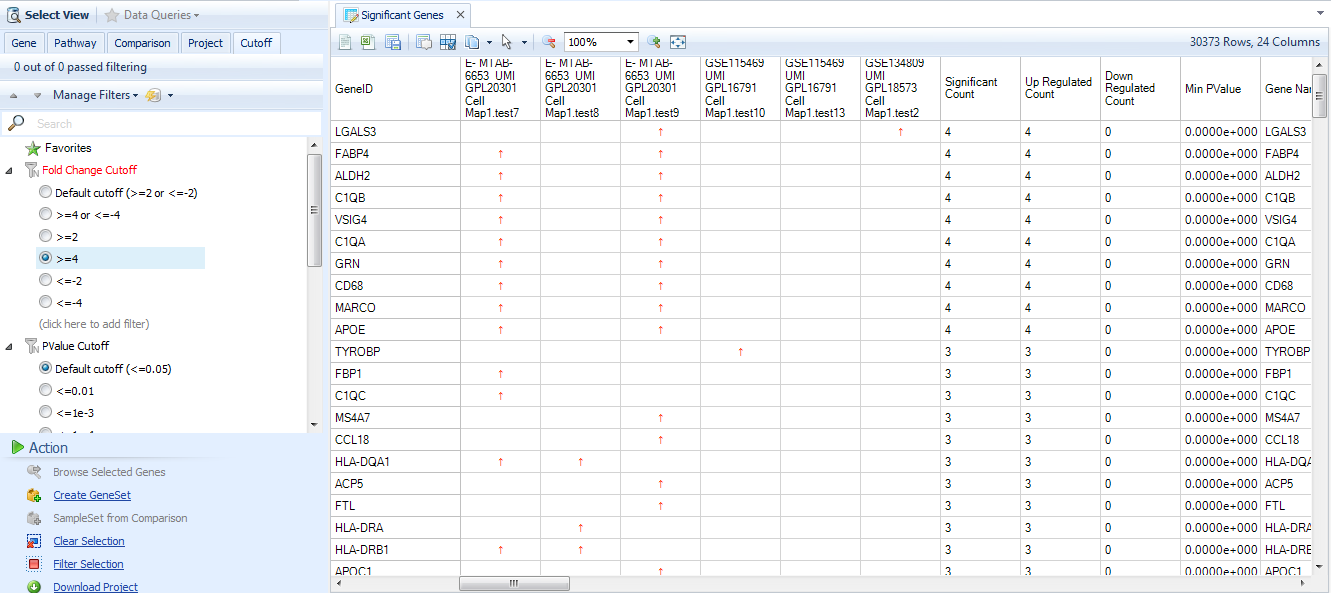The height and width of the screenshot is (593, 1331).
Task: Select the '>=4' fold change radio button
Action: [x=45, y=258]
